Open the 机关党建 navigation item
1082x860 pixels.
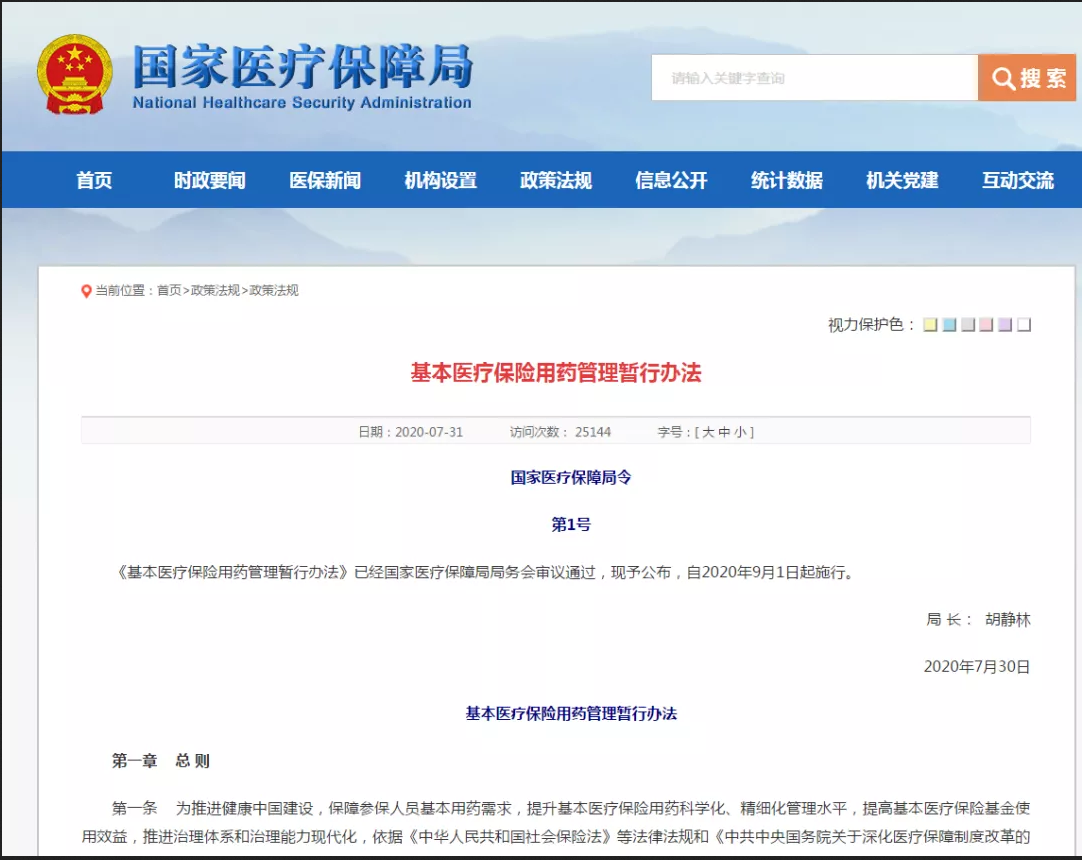pos(902,180)
